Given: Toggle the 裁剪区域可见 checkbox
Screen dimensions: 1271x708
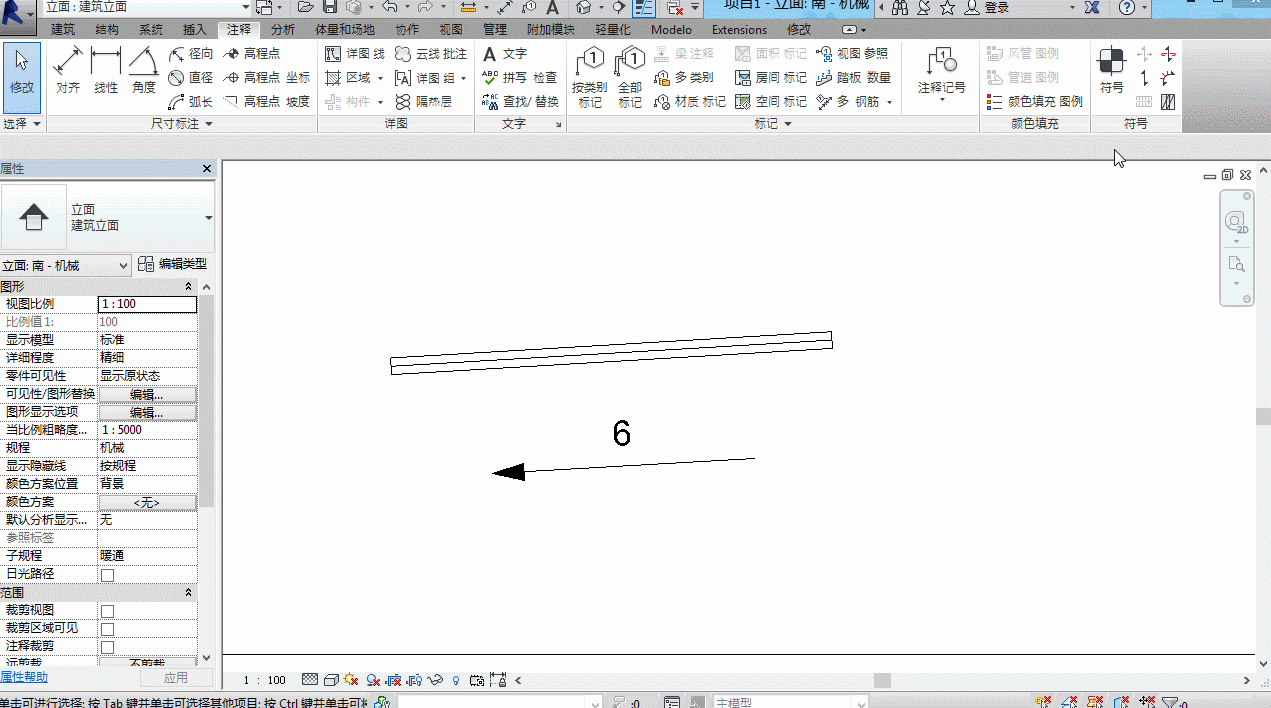Looking at the screenshot, I should [107, 629].
